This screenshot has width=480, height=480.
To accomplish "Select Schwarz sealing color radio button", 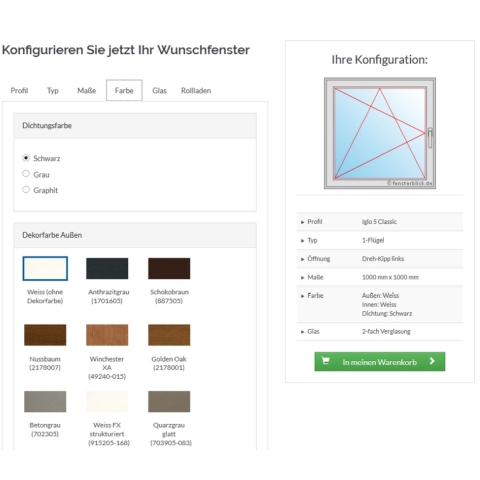I will 26,158.
